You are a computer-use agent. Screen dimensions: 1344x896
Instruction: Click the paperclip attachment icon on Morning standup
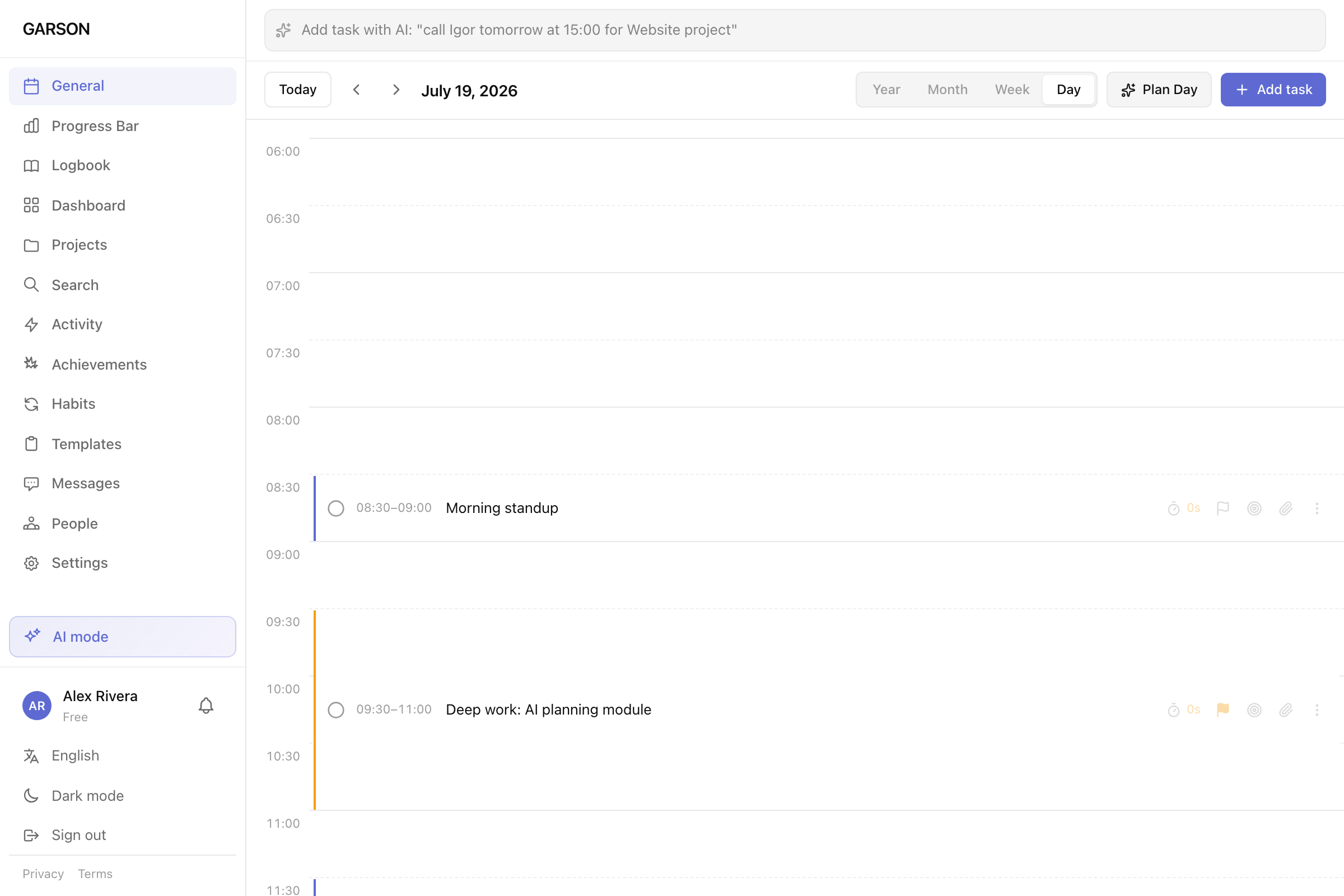[x=1286, y=508]
